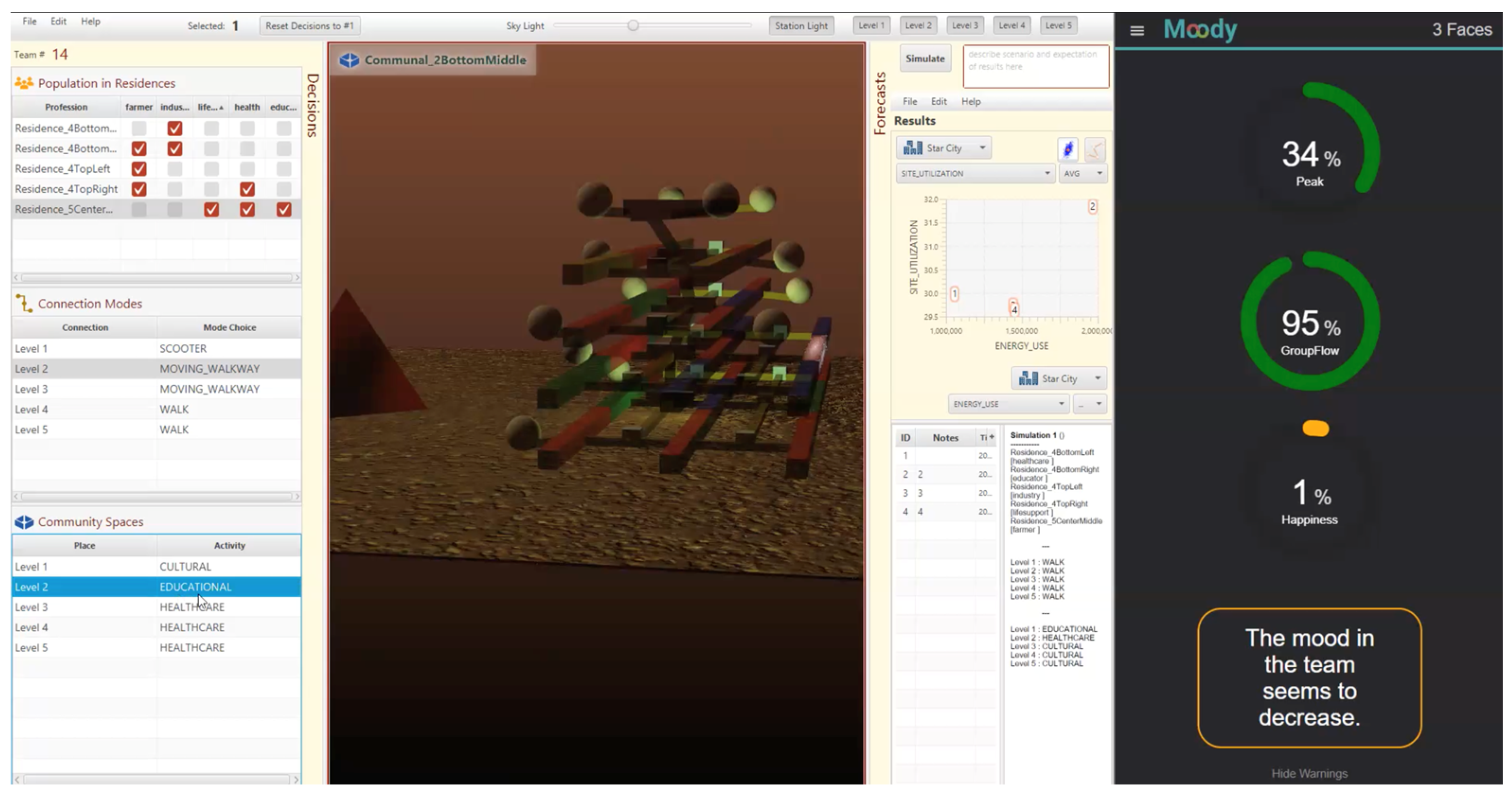Click the Community Spaces cube icon
Screen dimensions: 1512x795
pos(24,521)
